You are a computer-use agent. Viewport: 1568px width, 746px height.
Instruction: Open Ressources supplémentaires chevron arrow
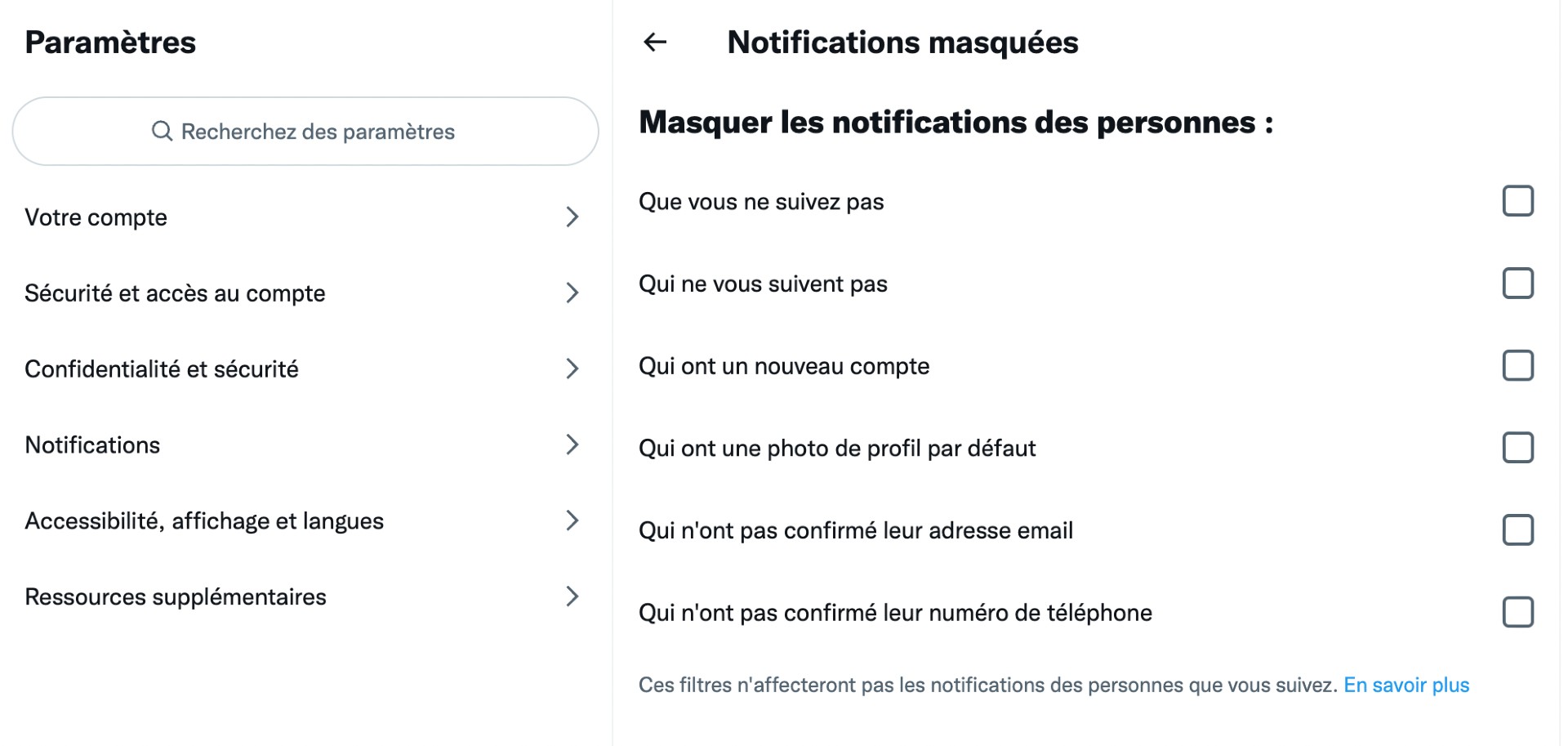(x=572, y=597)
